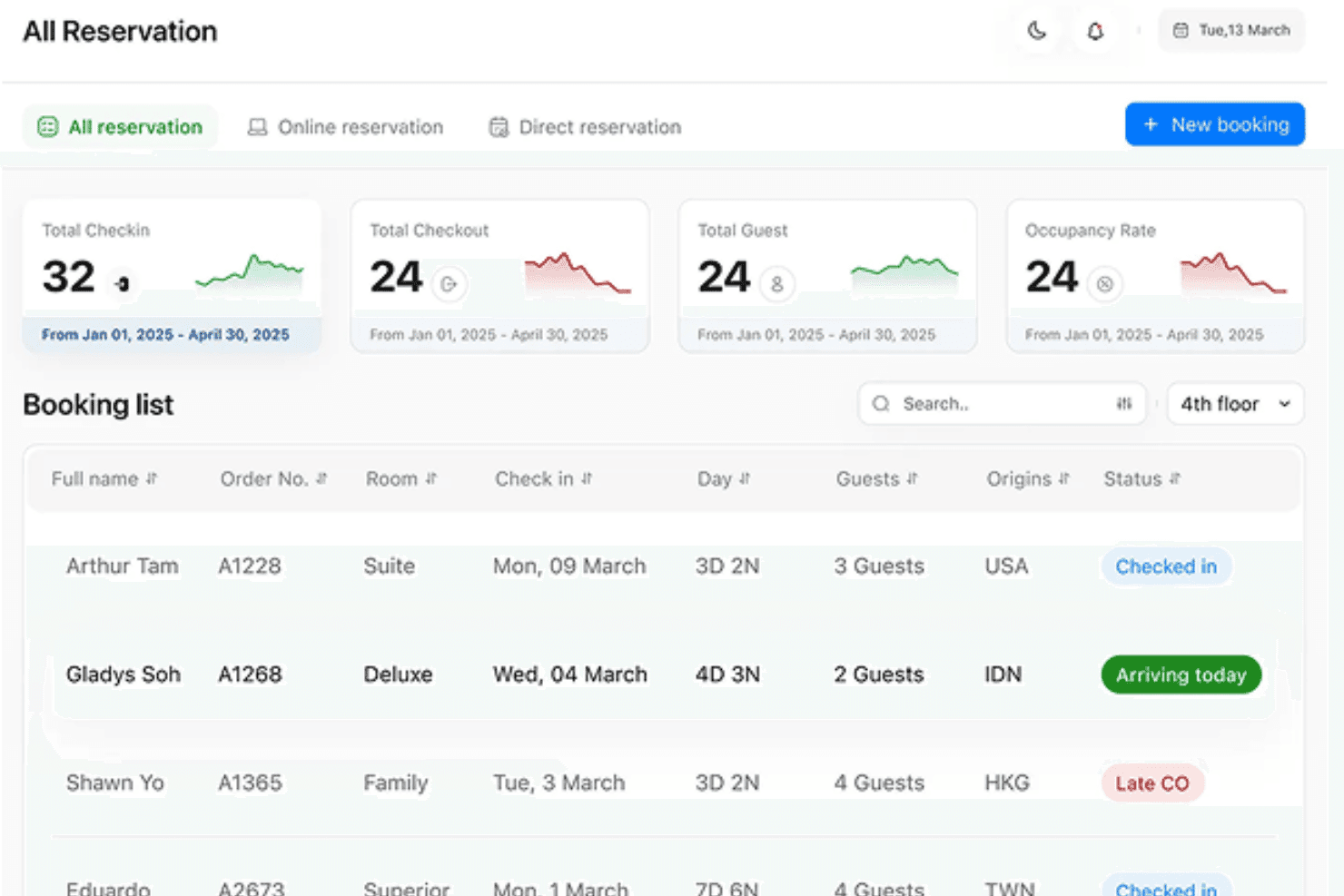Click the Deluxe room cell

click(398, 674)
